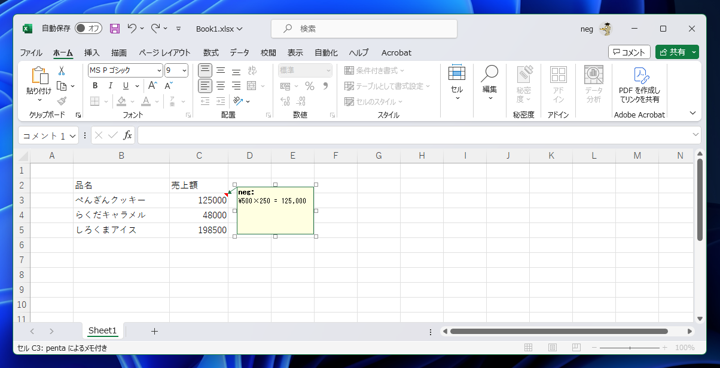Viewport: 720px width, 368px height.
Task: Increase indent in alignment group
Action: [x=221, y=101]
